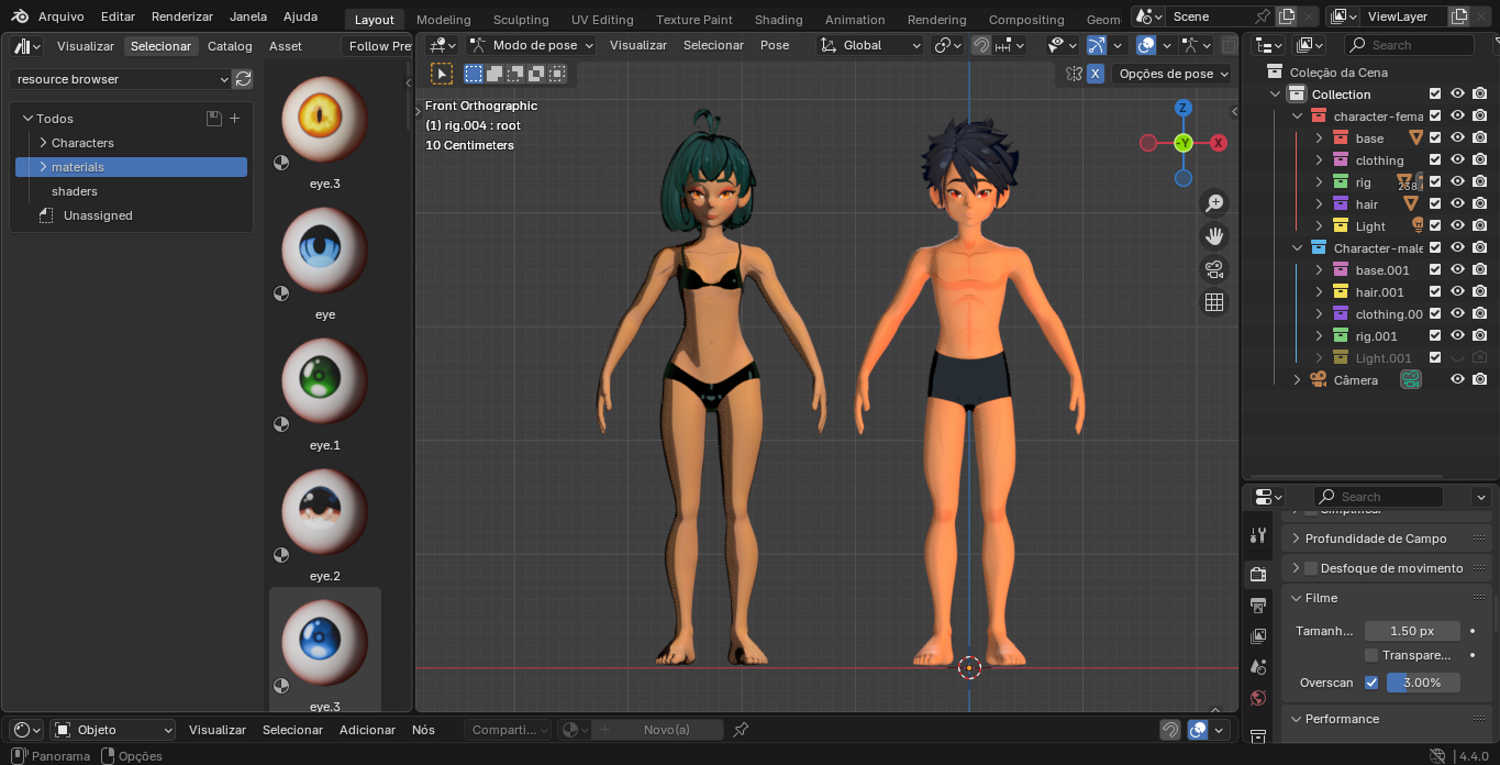This screenshot has width=1500, height=765.
Task: Select the materials catalog row
Action: pos(131,167)
